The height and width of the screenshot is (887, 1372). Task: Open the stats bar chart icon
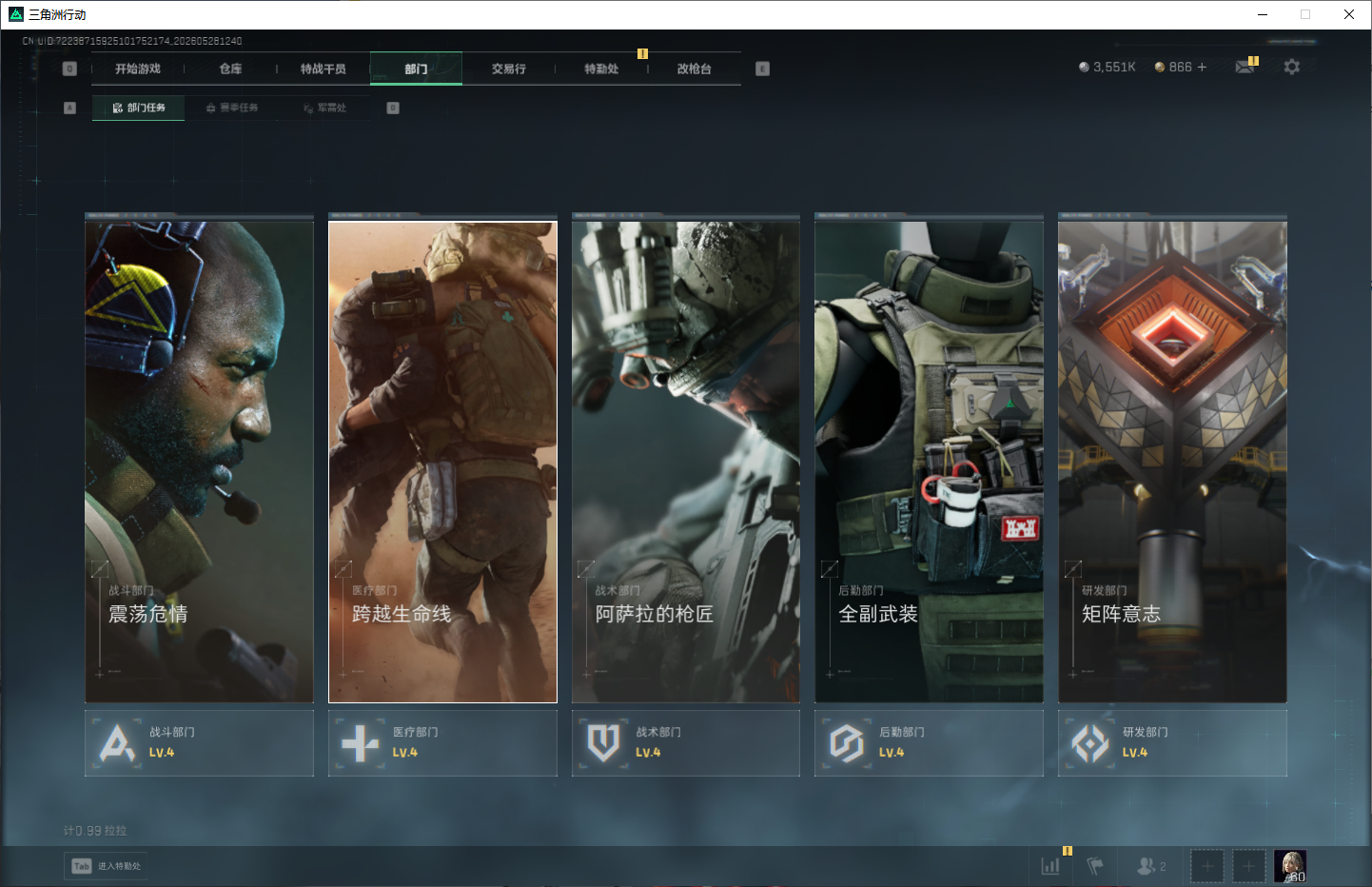(1050, 866)
